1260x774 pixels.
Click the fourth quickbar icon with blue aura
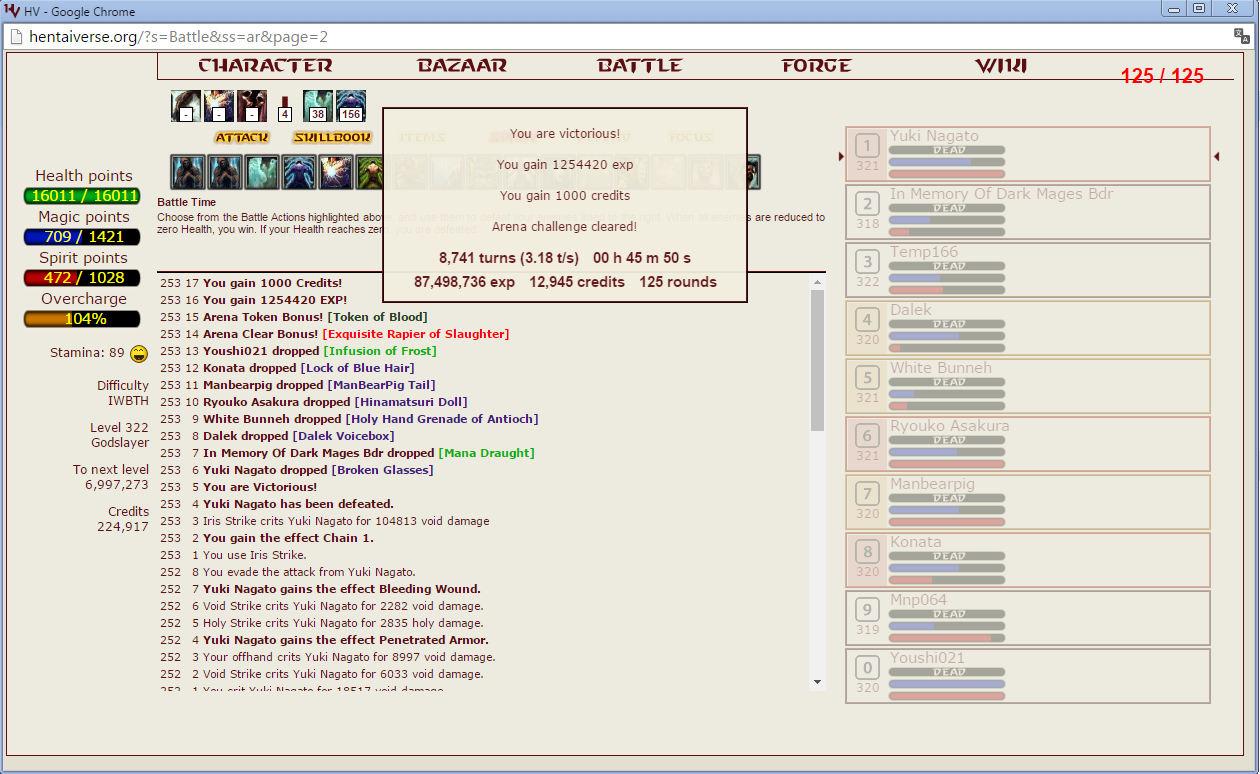pyautogui.click(x=299, y=172)
